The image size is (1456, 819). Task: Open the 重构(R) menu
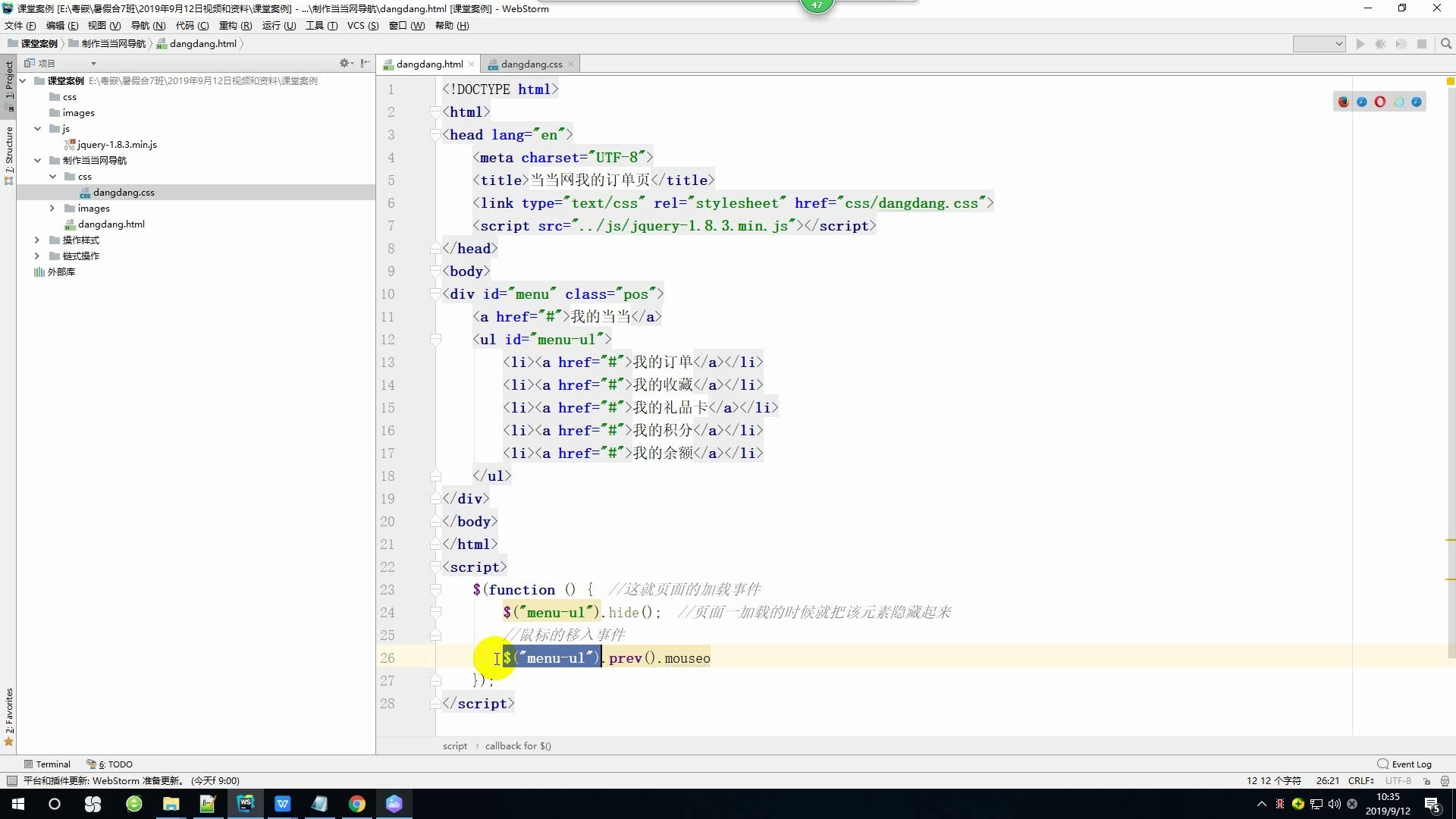[x=235, y=26]
